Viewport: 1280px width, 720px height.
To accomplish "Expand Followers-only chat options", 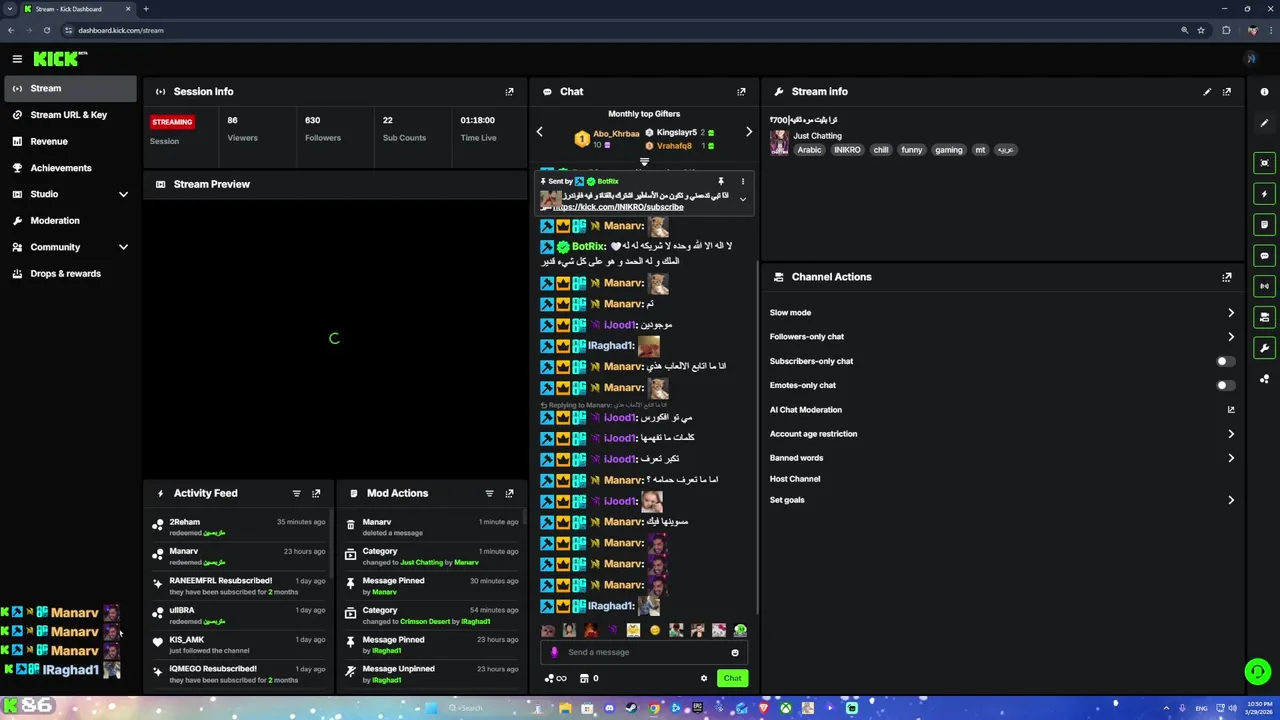I will (1231, 337).
